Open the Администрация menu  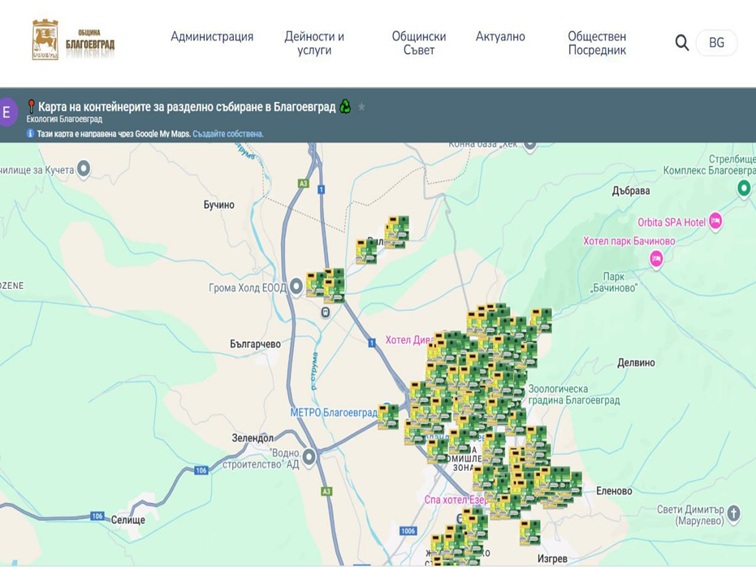click(212, 37)
